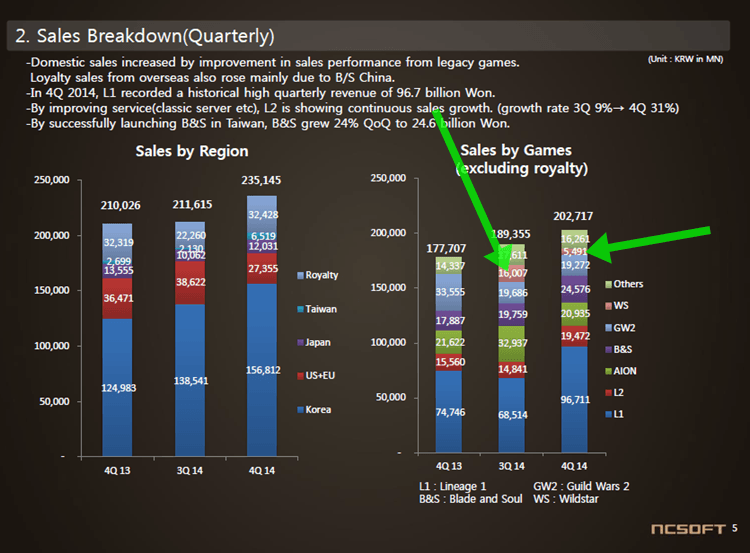Click the 156,812 Korea value in 4Q 14
The width and height of the screenshot is (750, 553).
coord(263,370)
